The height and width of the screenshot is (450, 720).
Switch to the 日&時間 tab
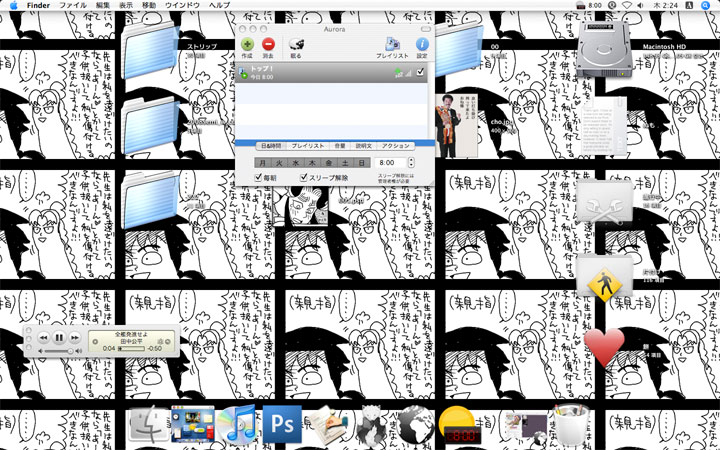tap(271, 146)
